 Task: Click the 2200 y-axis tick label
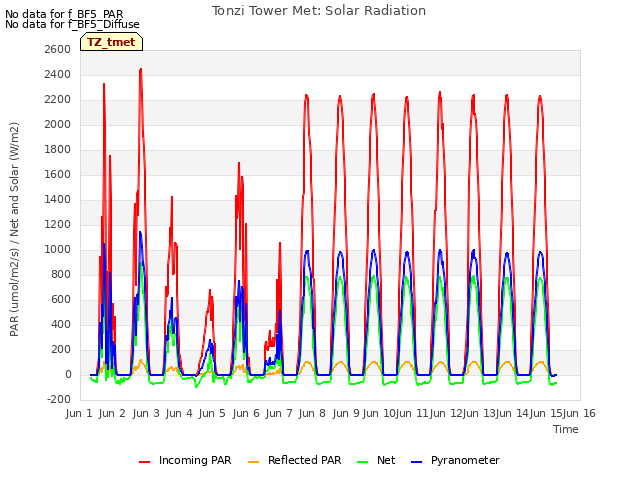tap(58, 100)
